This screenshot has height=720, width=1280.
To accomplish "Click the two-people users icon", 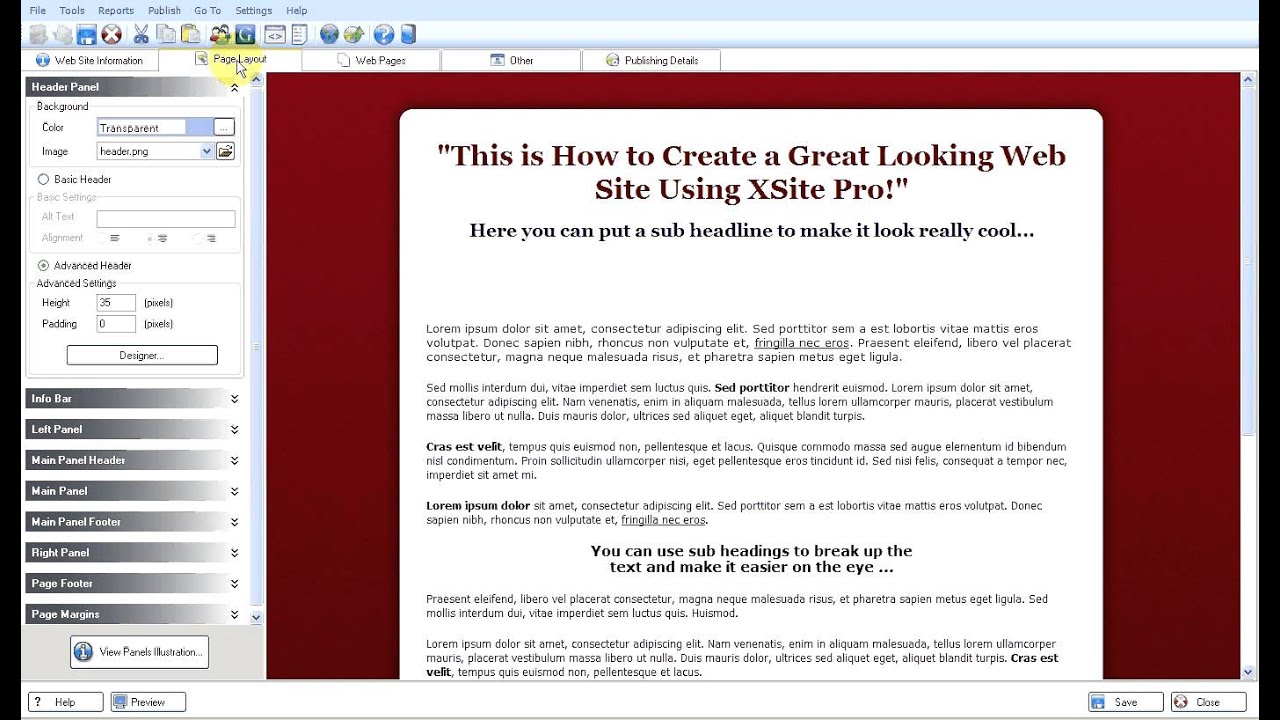I will pyautogui.click(x=220, y=34).
